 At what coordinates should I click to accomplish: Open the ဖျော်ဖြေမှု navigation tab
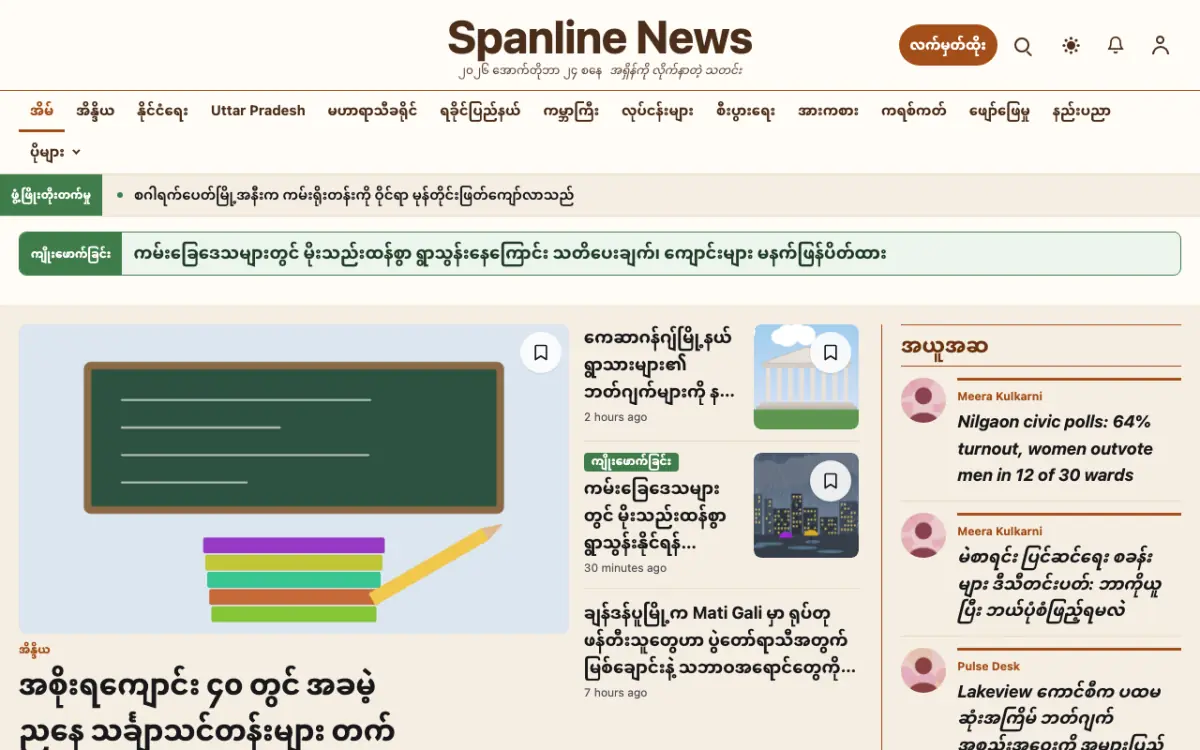point(999,111)
